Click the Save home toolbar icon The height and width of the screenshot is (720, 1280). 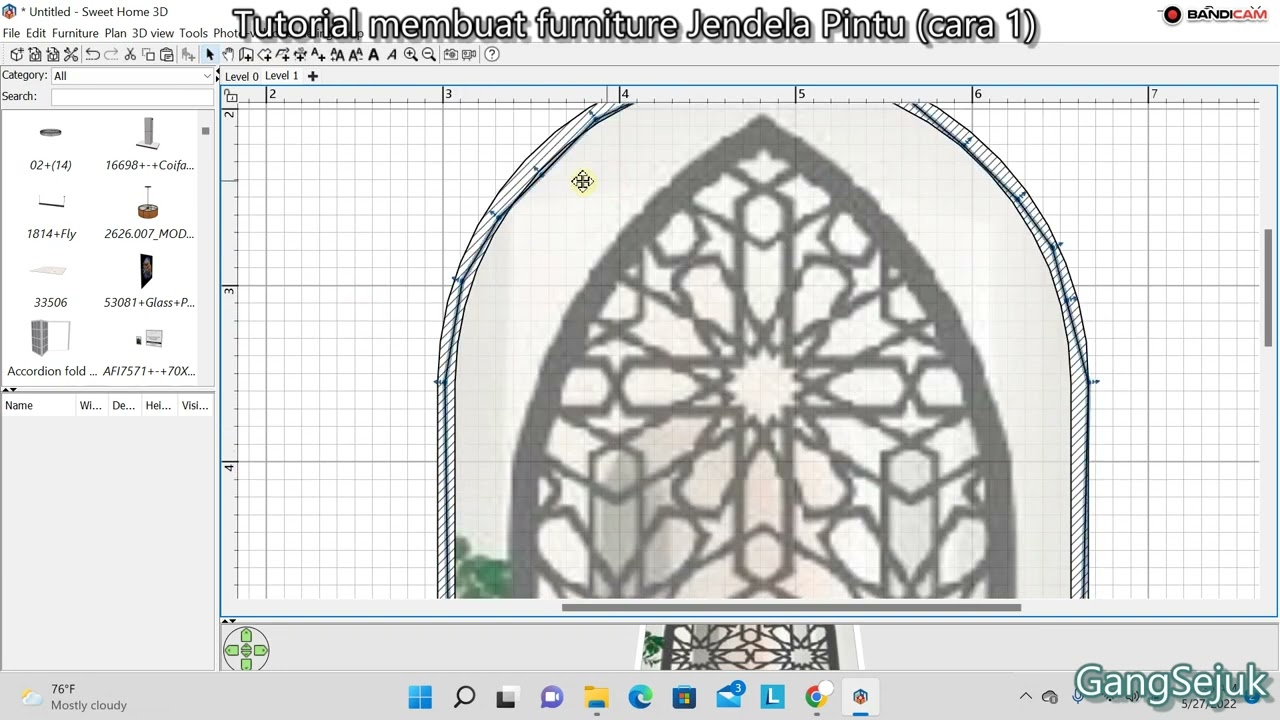tap(52, 54)
